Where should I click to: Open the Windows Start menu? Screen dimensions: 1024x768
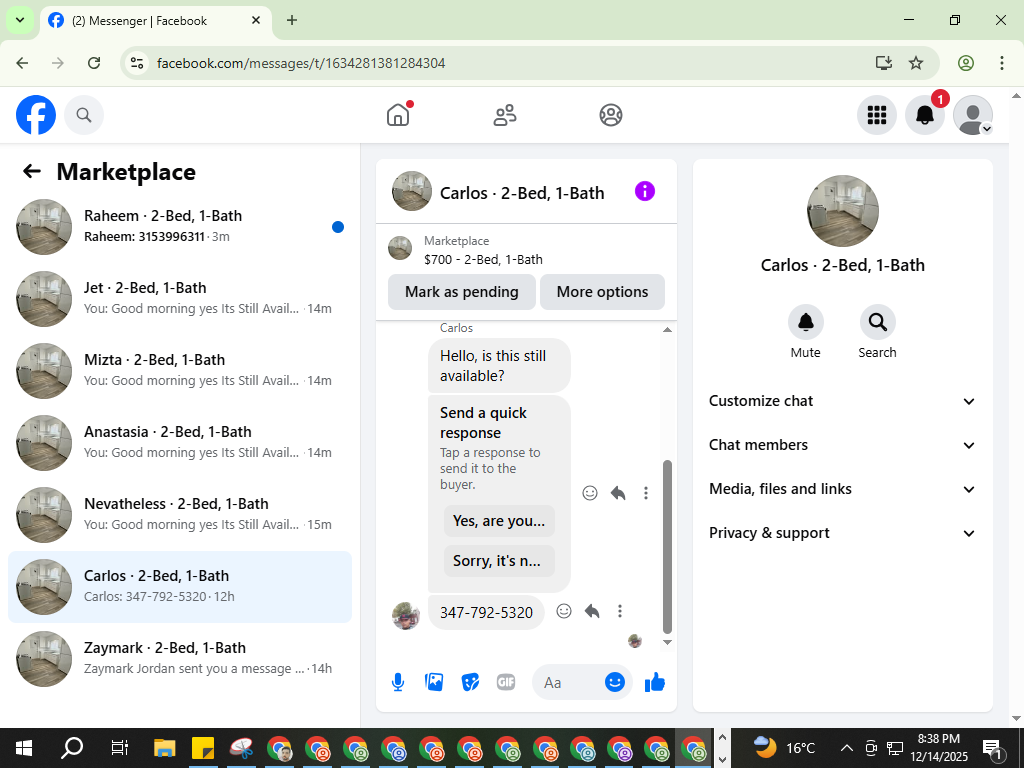click(x=24, y=748)
